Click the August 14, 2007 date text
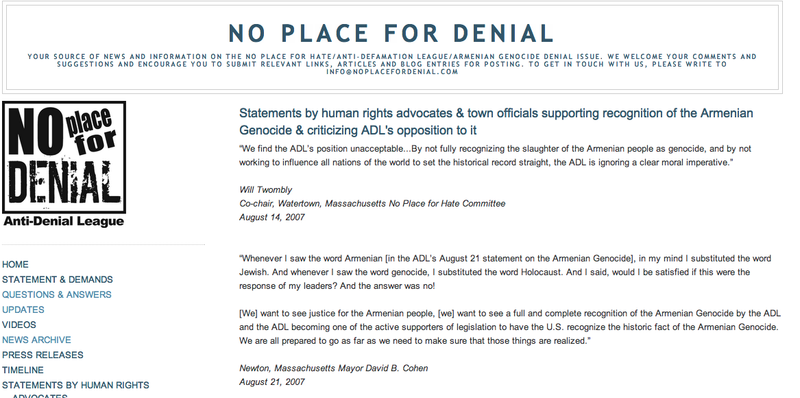 coord(272,217)
